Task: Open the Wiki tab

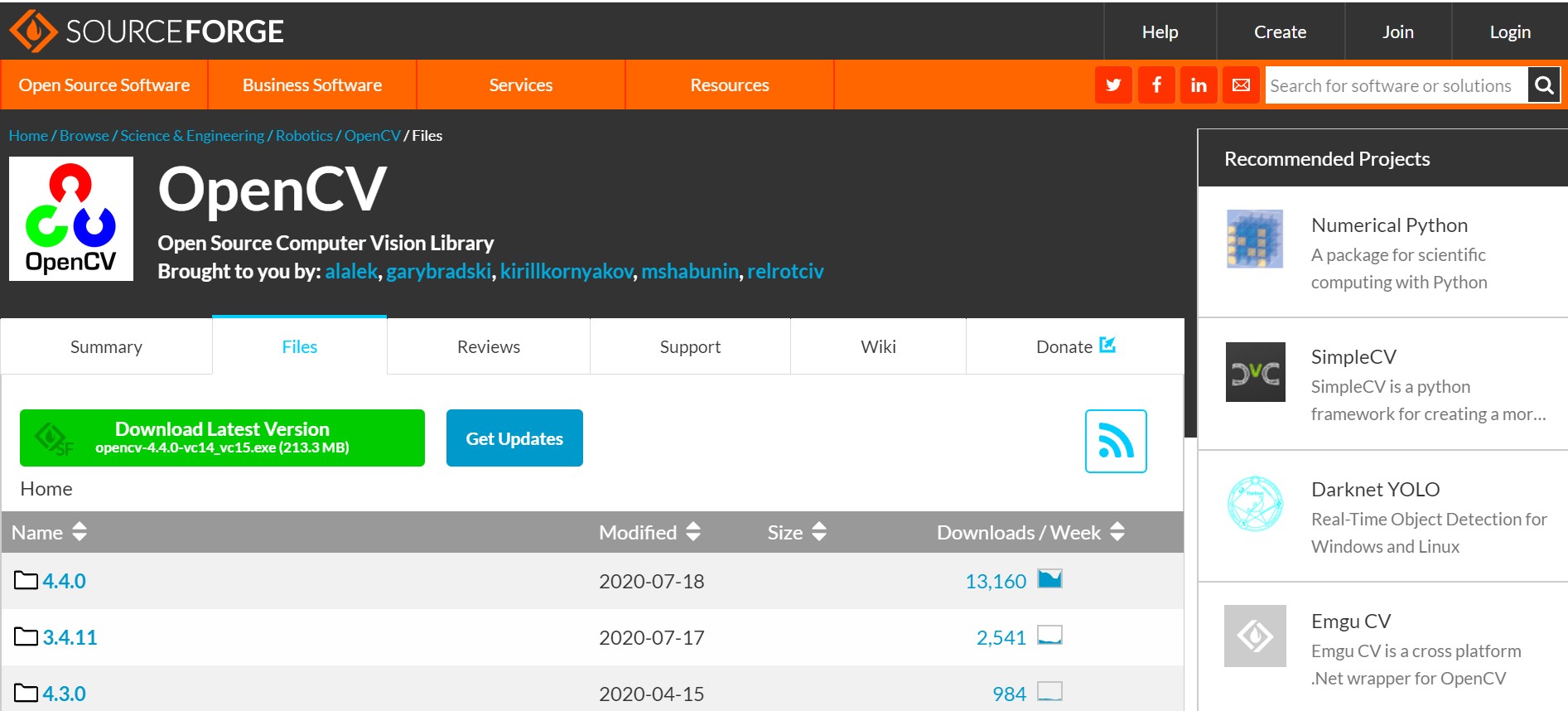Action: [x=878, y=346]
